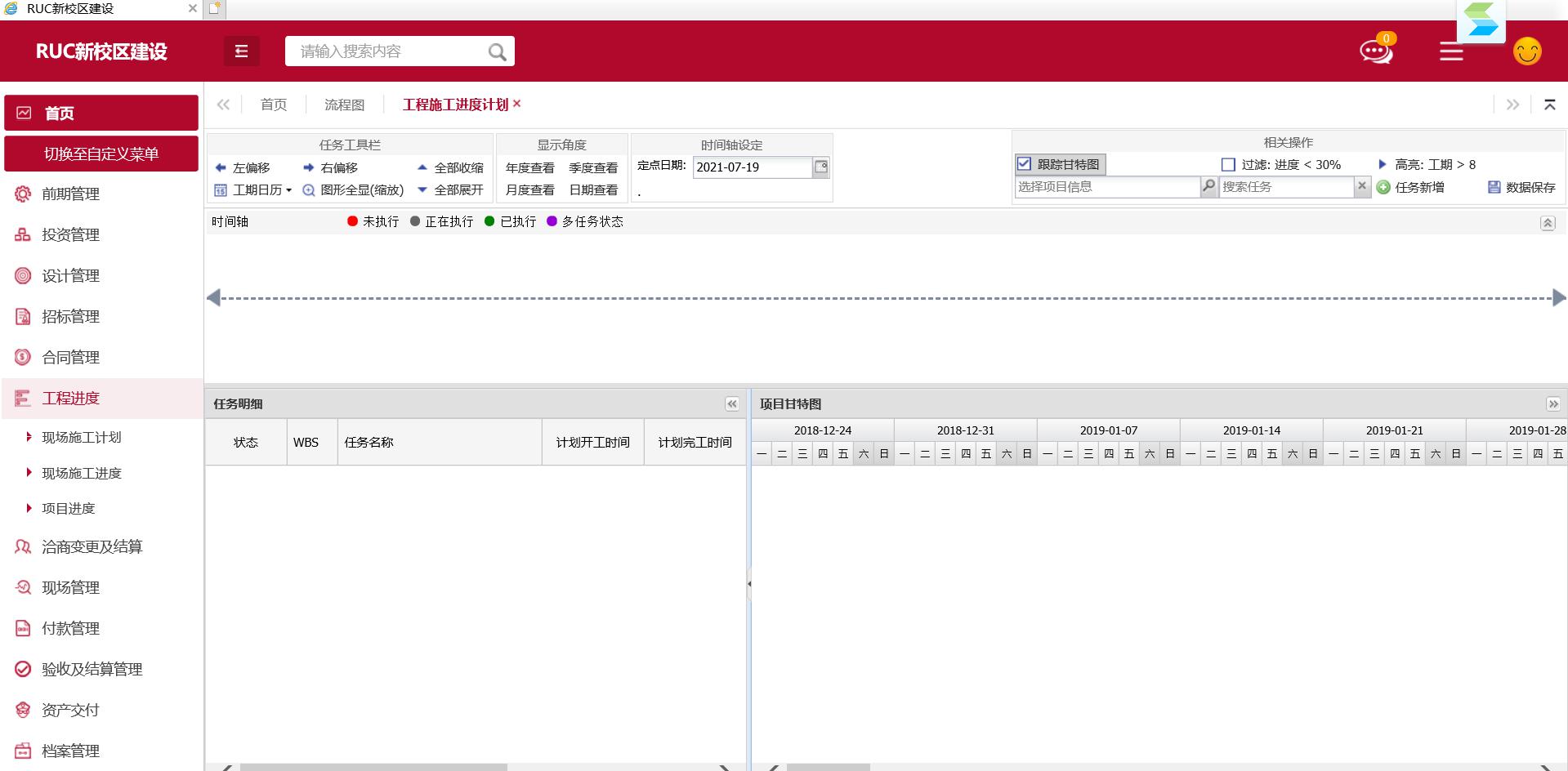The image size is (1568, 771).
Task: Click the 搜索任务 input field
Action: coord(1285,187)
